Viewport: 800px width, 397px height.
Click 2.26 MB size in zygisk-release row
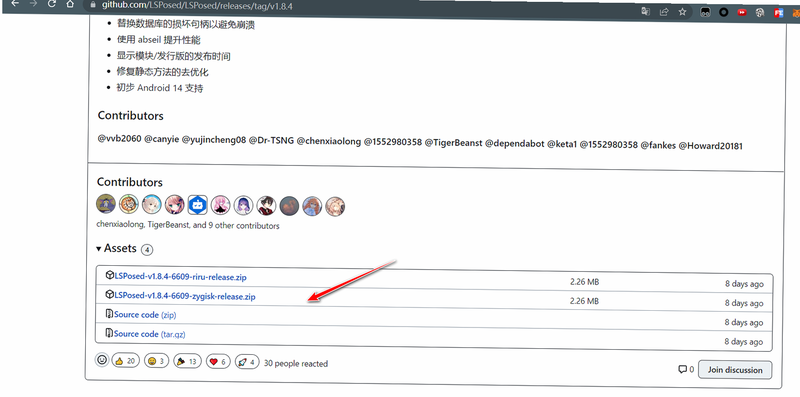[584, 301]
